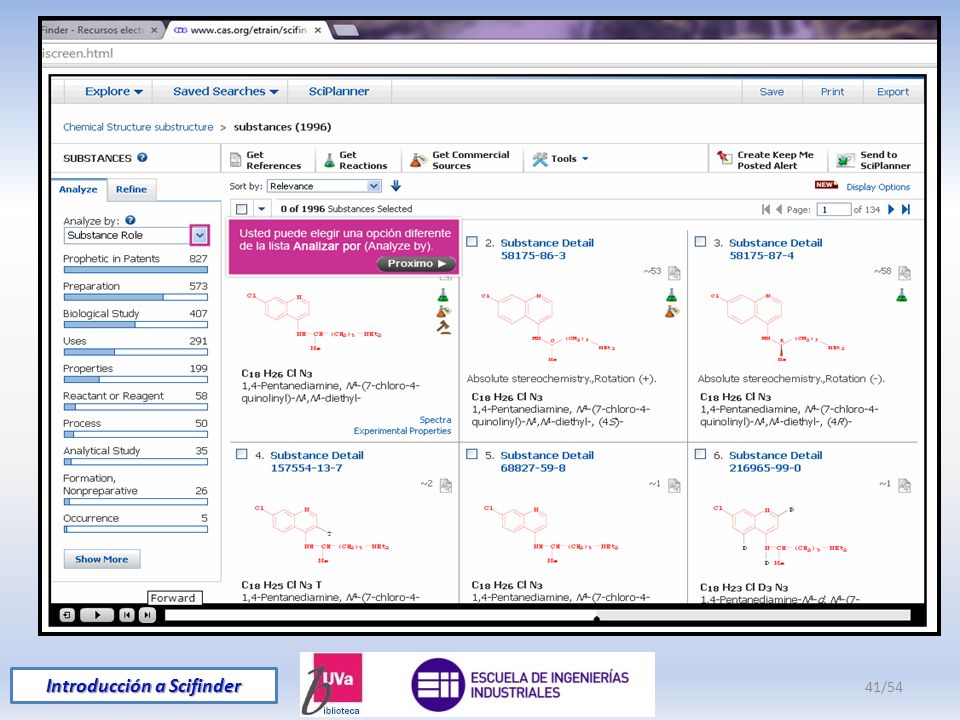This screenshot has height=720, width=960.
Task: Open the Saved Searches dropdown menu
Action: (x=225, y=91)
